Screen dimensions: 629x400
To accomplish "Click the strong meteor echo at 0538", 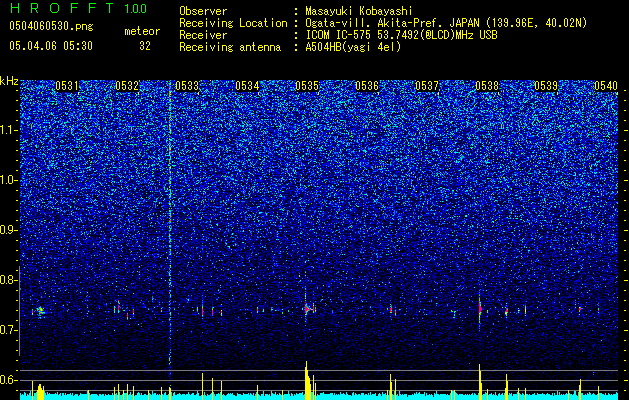I will pyautogui.click(x=480, y=309).
